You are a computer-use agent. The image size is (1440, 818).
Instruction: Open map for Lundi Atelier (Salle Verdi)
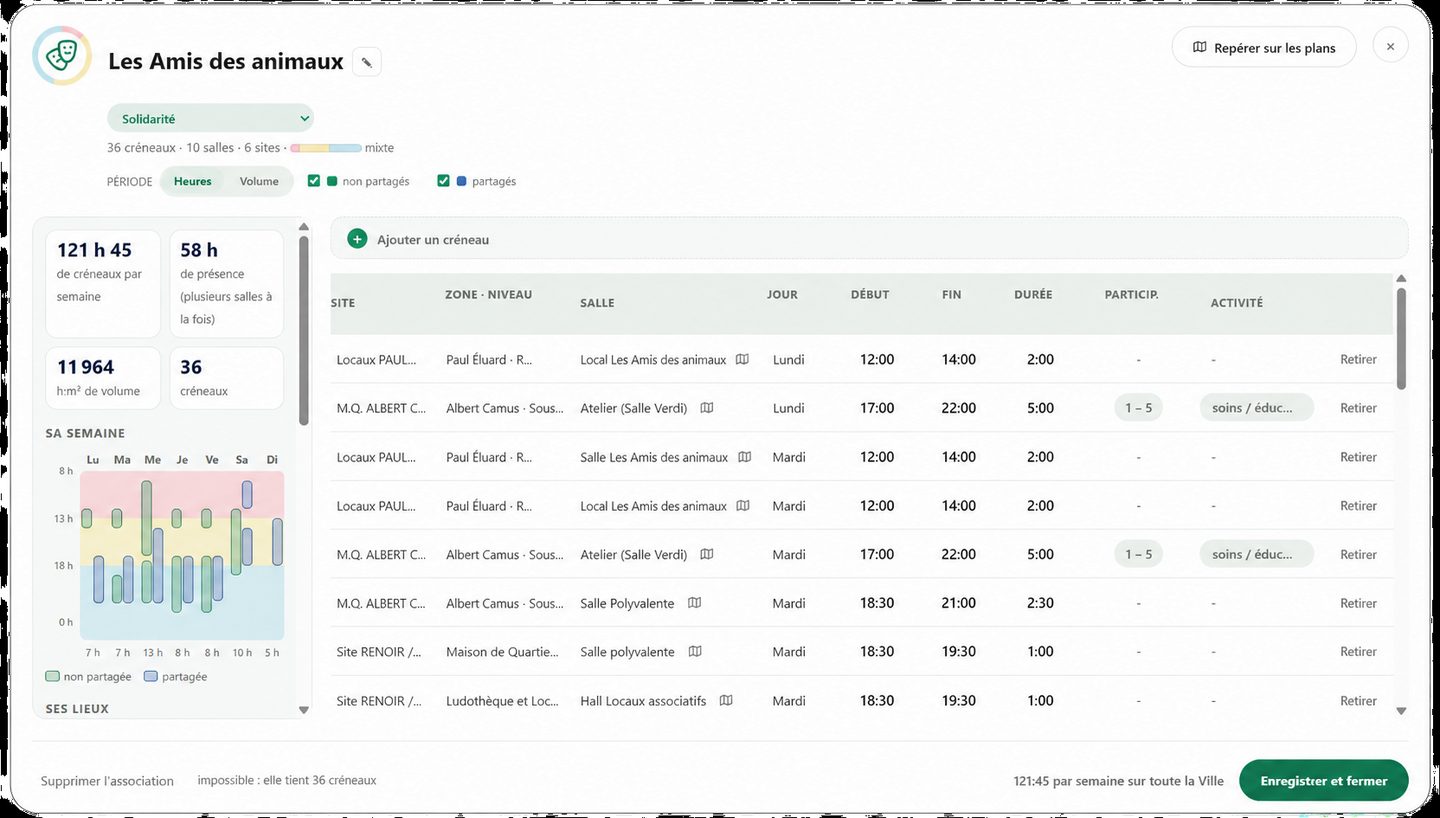(x=707, y=408)
